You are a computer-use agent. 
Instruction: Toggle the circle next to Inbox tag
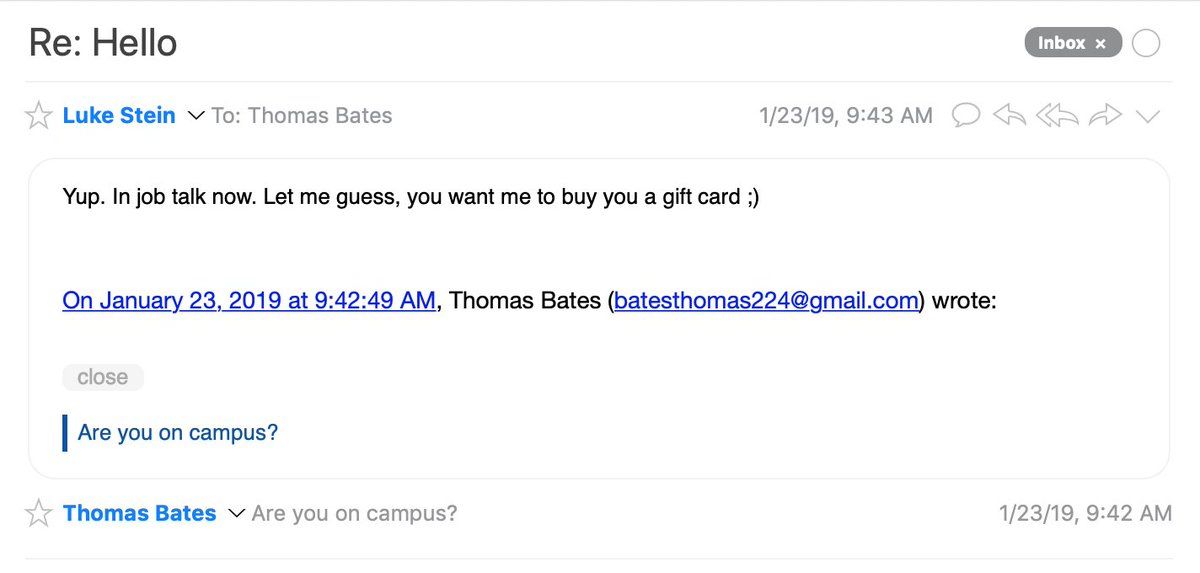1146,43
